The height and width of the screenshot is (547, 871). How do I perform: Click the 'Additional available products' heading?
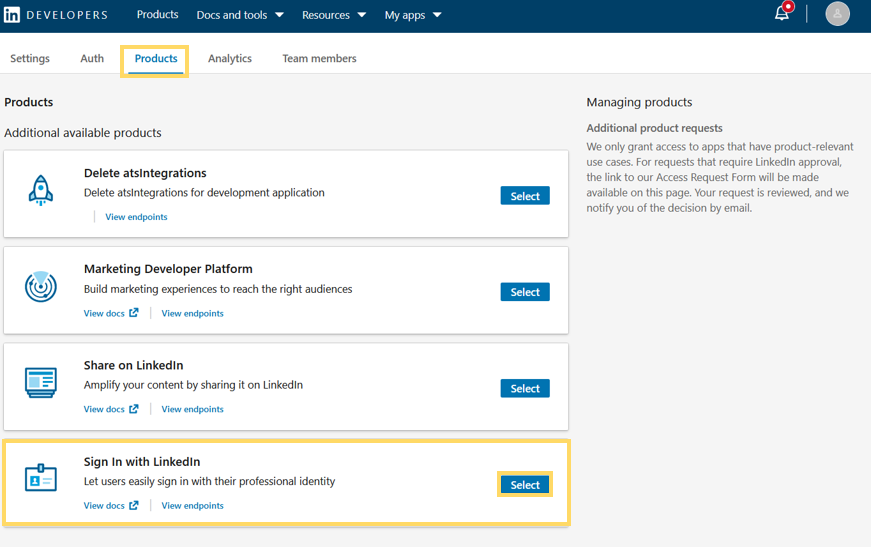point(83,133)
